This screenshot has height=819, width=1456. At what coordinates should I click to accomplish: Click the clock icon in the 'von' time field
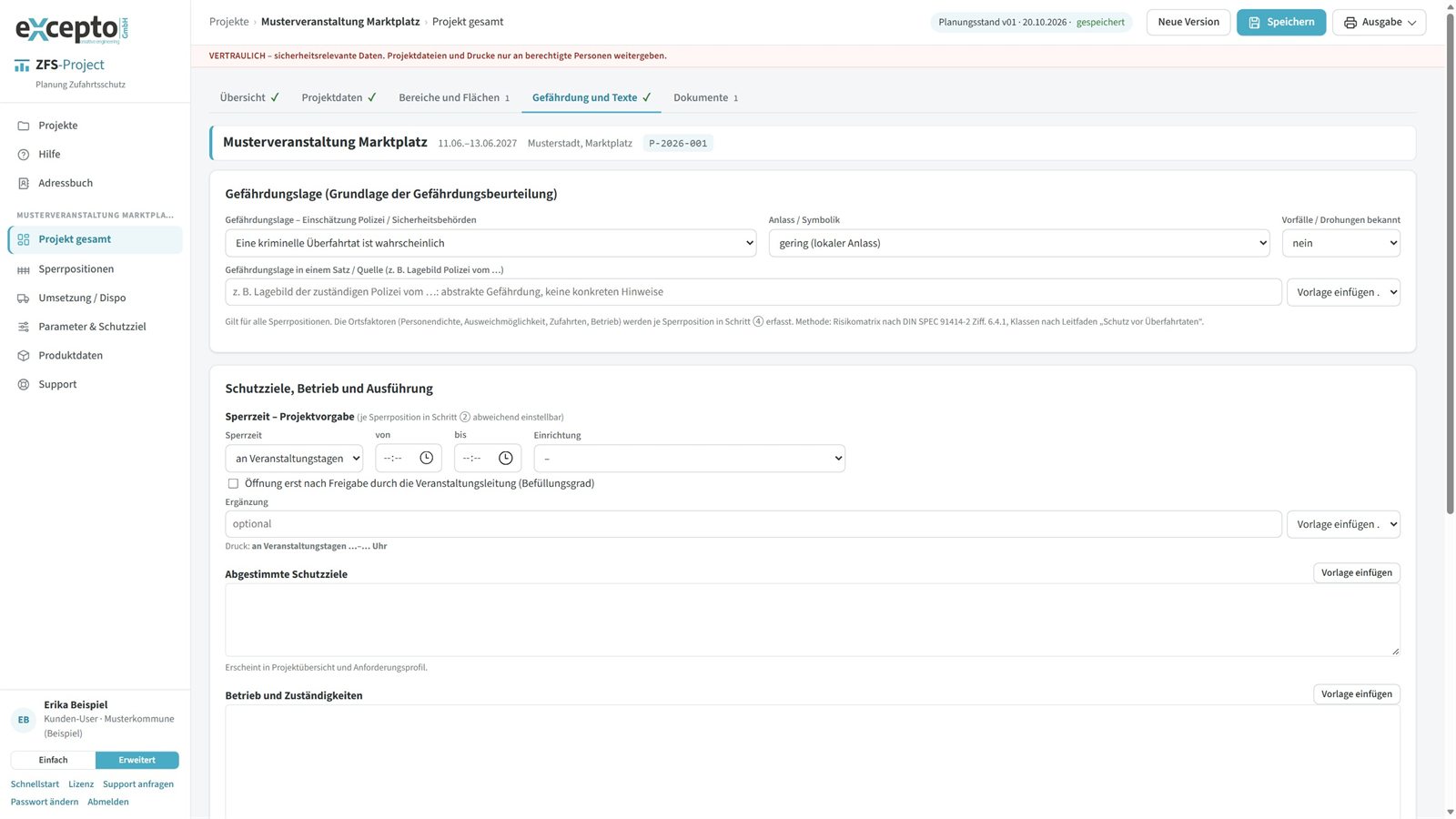click(x=426, y=458)
